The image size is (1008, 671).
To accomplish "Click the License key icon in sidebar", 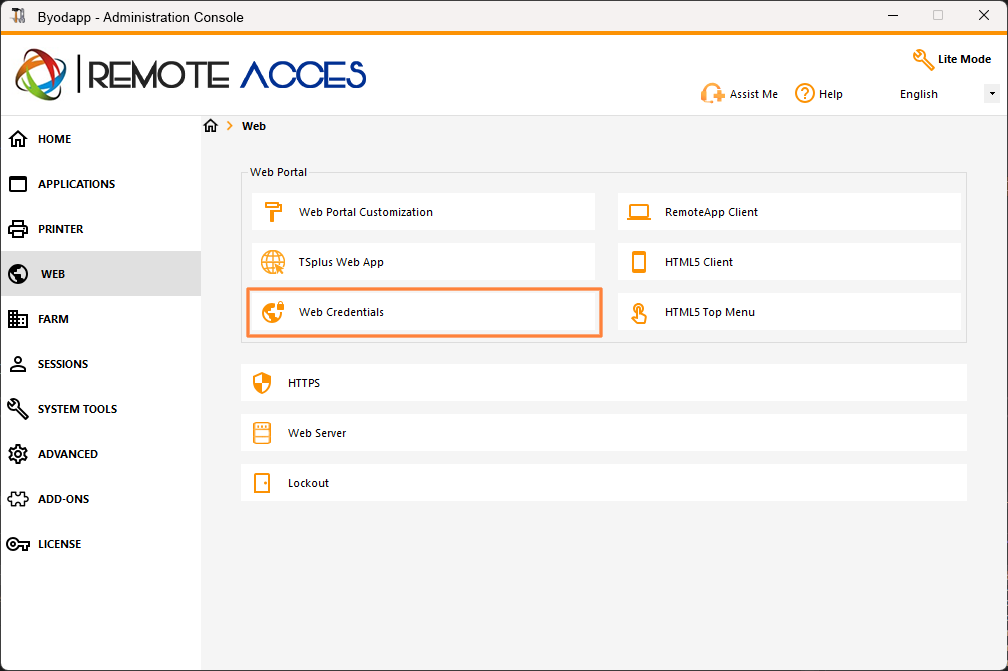I will pos(18,544).
